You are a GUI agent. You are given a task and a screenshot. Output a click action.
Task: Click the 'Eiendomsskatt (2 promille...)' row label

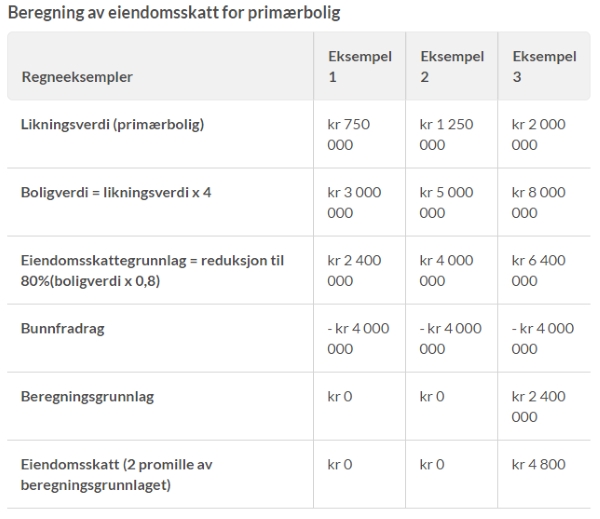[117, 475]
